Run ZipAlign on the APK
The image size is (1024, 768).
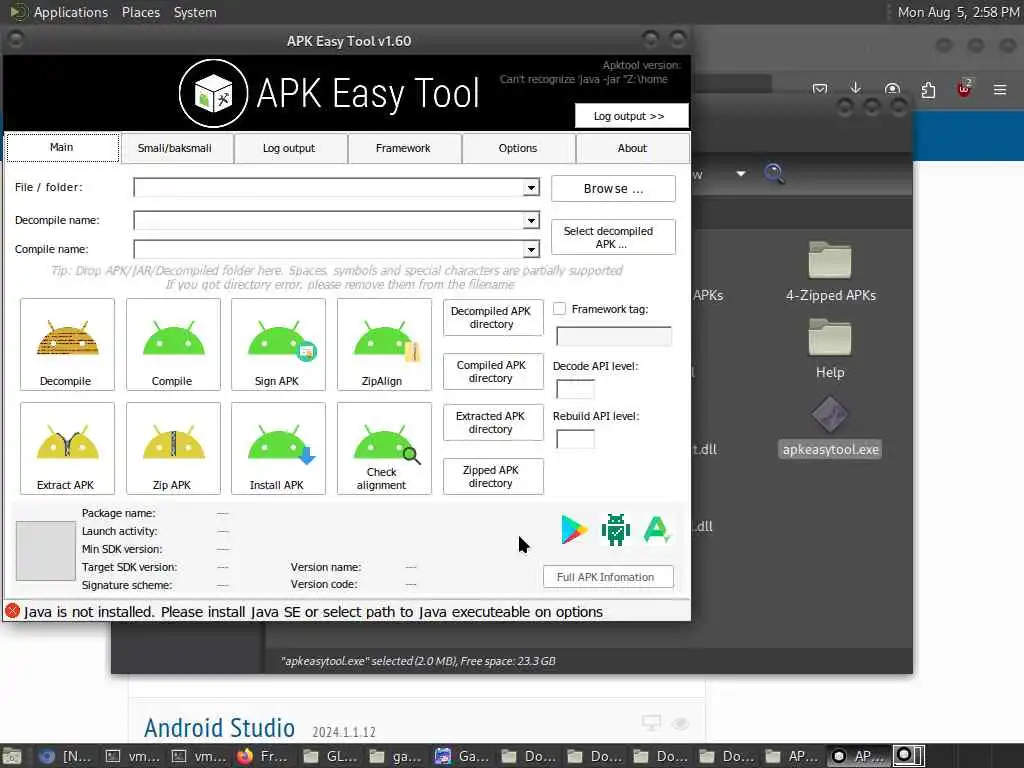tap(384, 344)
